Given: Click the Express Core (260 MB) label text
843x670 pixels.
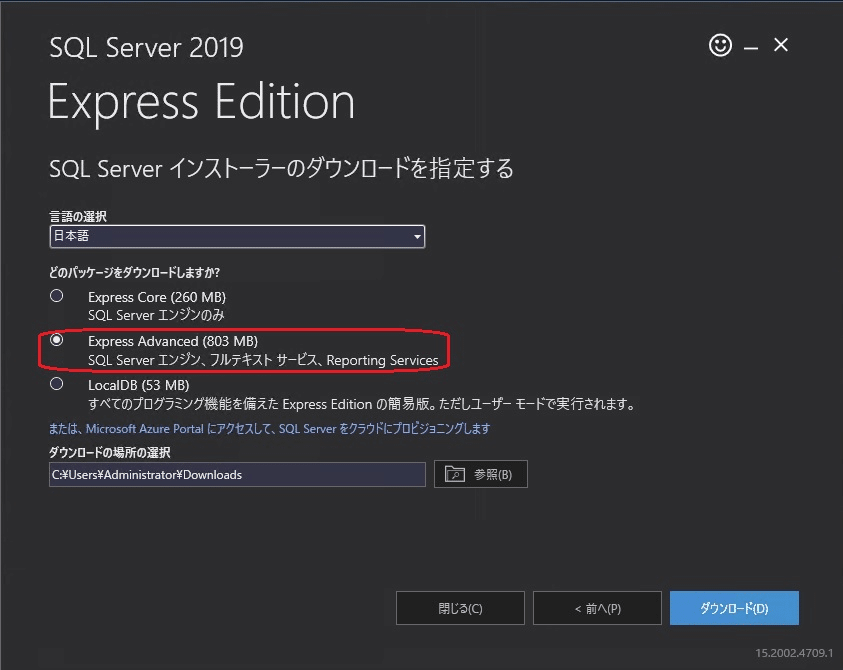Looking at the screenshot, I should 157,297.
